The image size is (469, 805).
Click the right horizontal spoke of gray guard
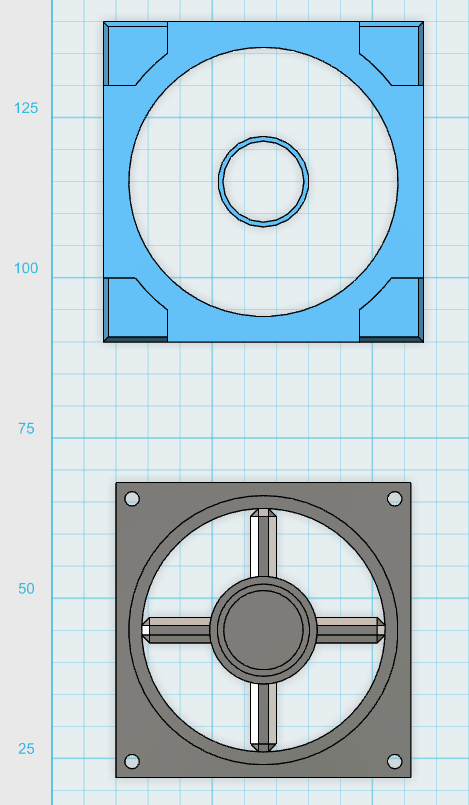coord(350,630)
